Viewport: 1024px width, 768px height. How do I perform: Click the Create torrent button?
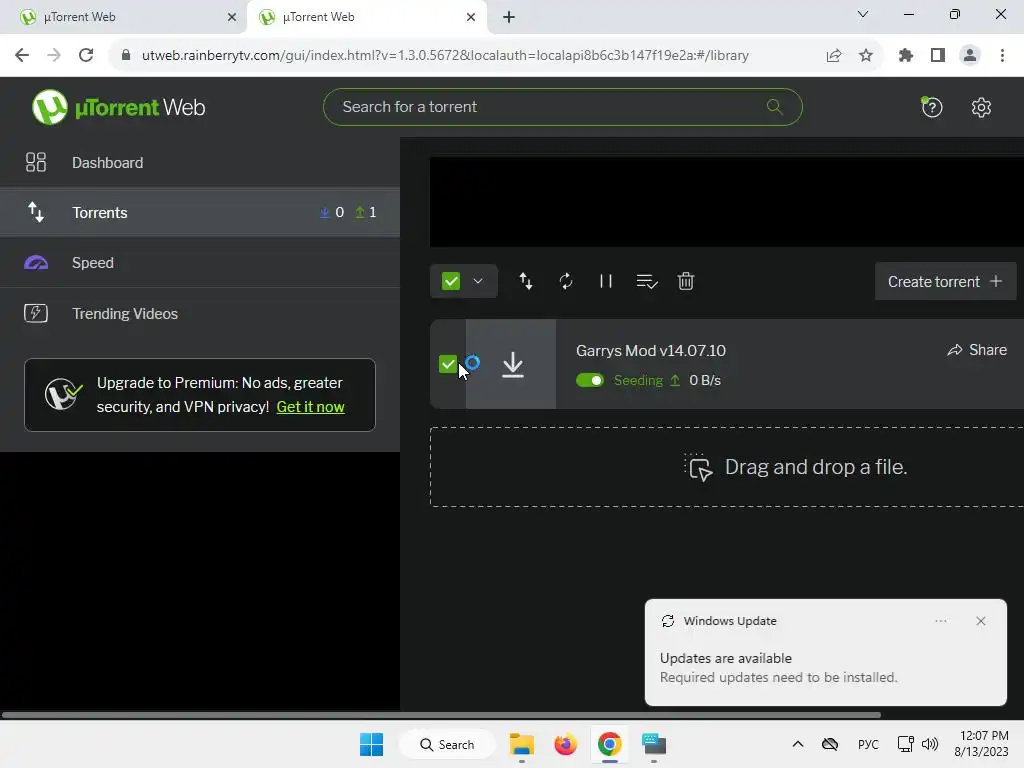pyautogui.click(x=945, y=281)
